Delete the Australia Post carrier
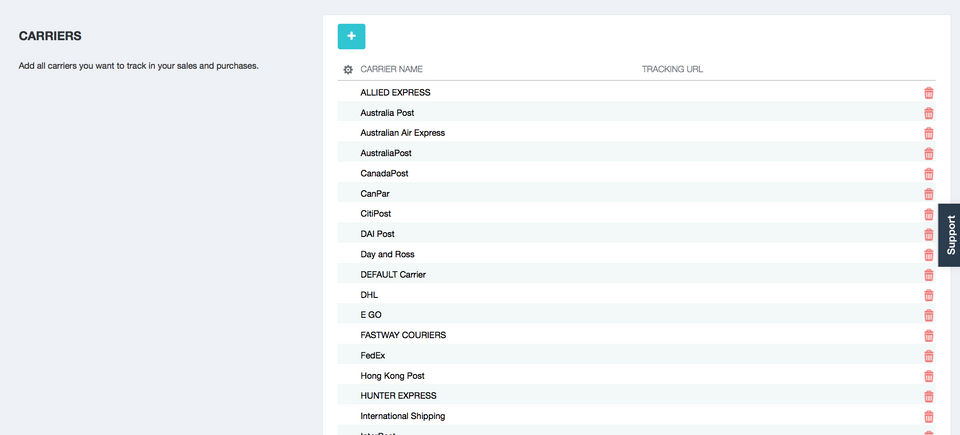Image resolution: width=960 pixels, height=435 pixels. click(x=929, y=113)
